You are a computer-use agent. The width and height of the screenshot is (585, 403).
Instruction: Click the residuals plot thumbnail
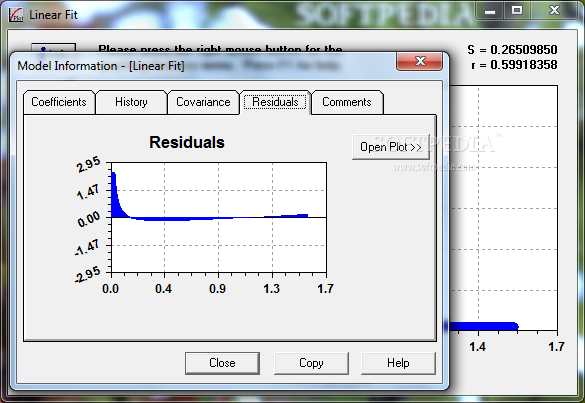pyautogui.click(x=219, y=217)
